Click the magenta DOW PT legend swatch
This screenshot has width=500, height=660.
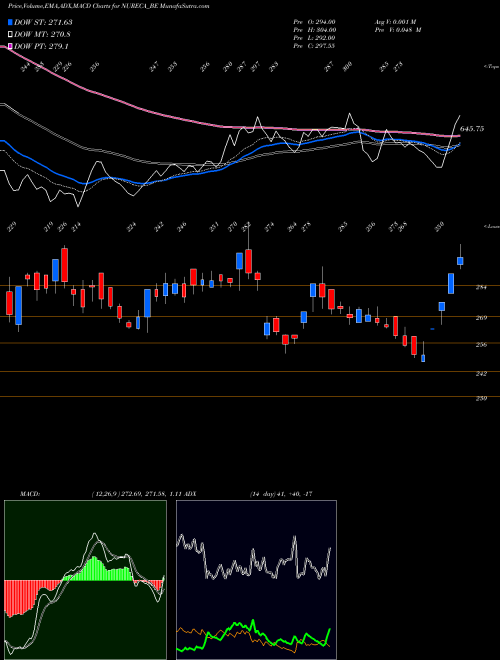10,46
